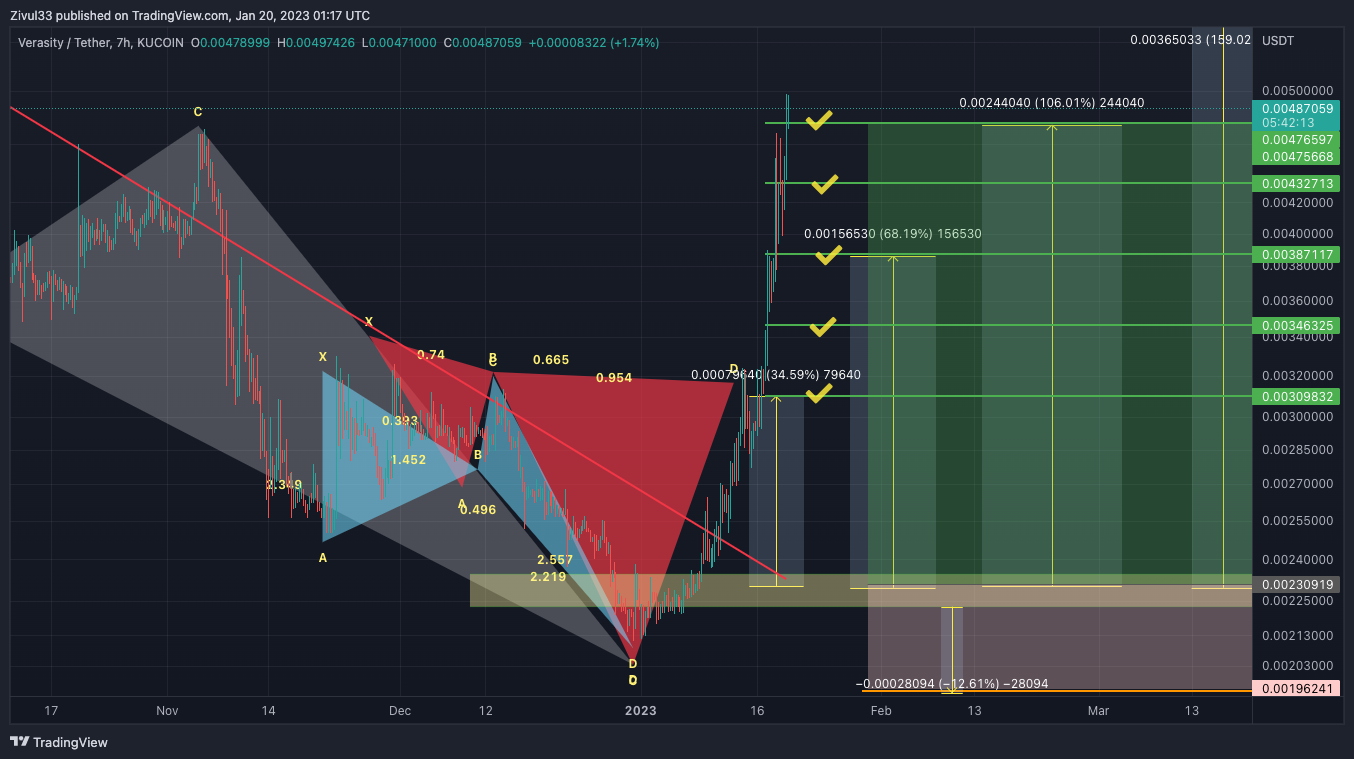Image resolution: width=1354 pixels, height=759 pixels.
Task: Click the TradingView logo at the bottom
Action: [58, 742]
